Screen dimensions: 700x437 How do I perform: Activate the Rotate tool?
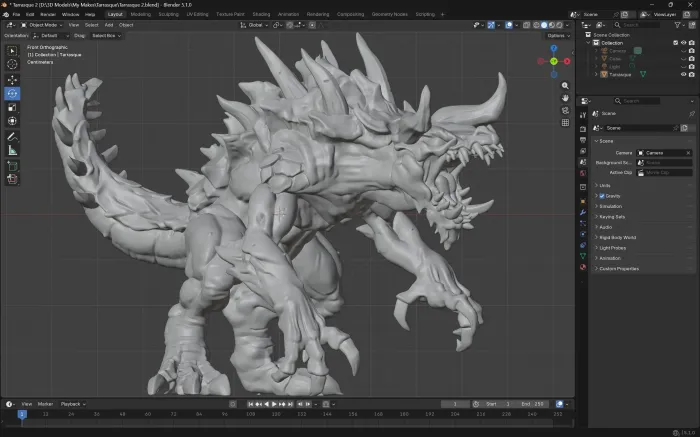click(12, 94)
